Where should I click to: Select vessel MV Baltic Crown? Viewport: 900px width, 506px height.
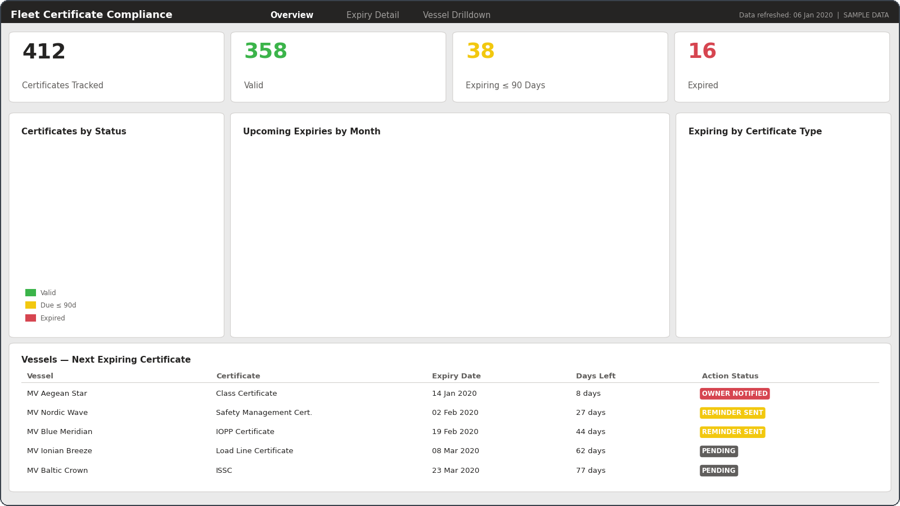pos(57,470)
